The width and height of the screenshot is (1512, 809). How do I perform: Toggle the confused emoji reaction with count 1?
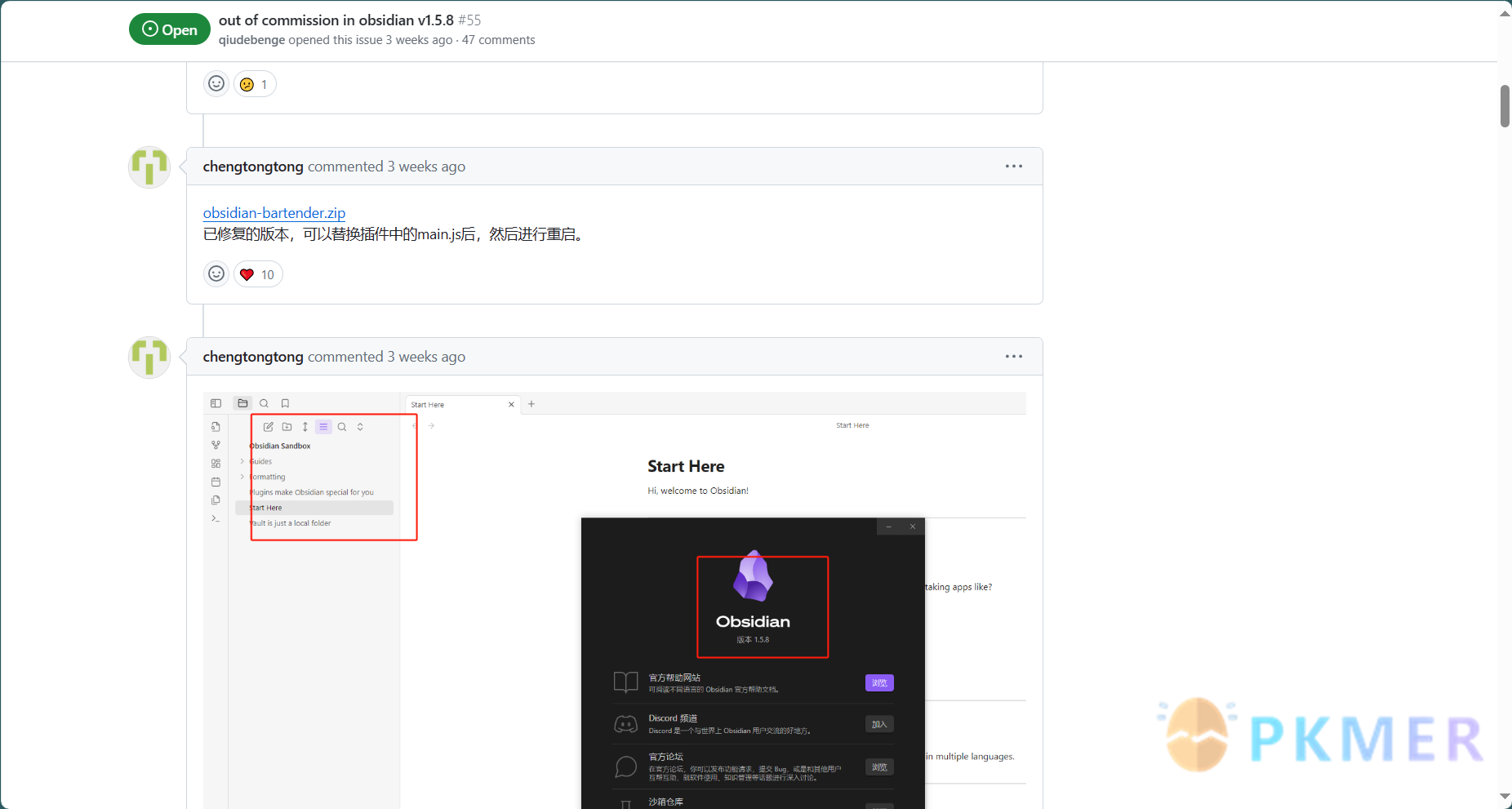tap(255, 84)
